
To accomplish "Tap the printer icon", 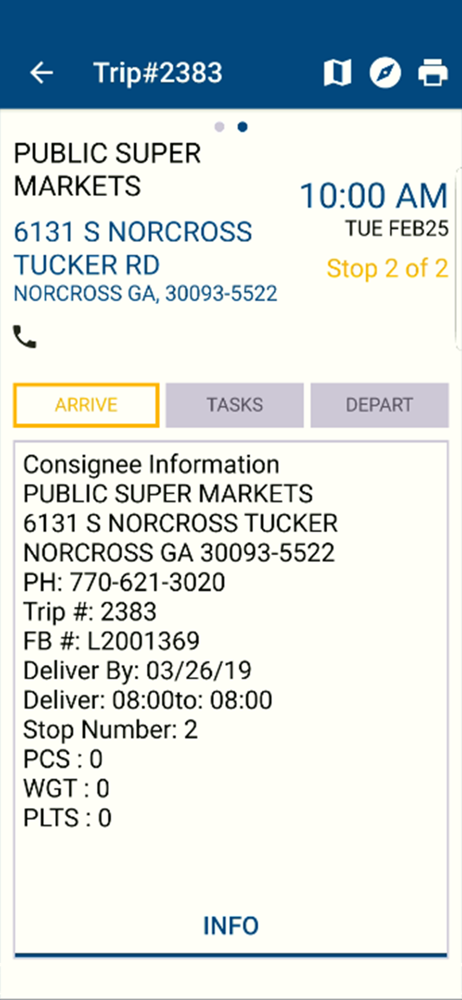I will coord(433,73).
